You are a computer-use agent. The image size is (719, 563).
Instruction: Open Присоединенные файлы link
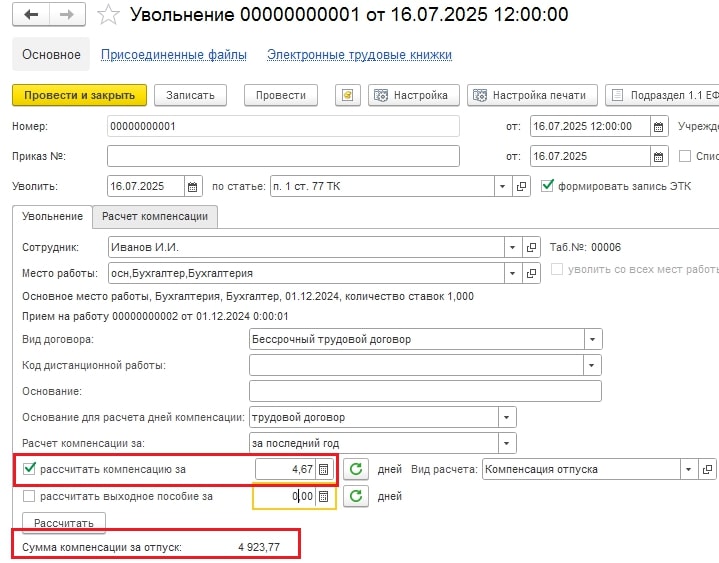pyautogui.click(x=174, y=55)
